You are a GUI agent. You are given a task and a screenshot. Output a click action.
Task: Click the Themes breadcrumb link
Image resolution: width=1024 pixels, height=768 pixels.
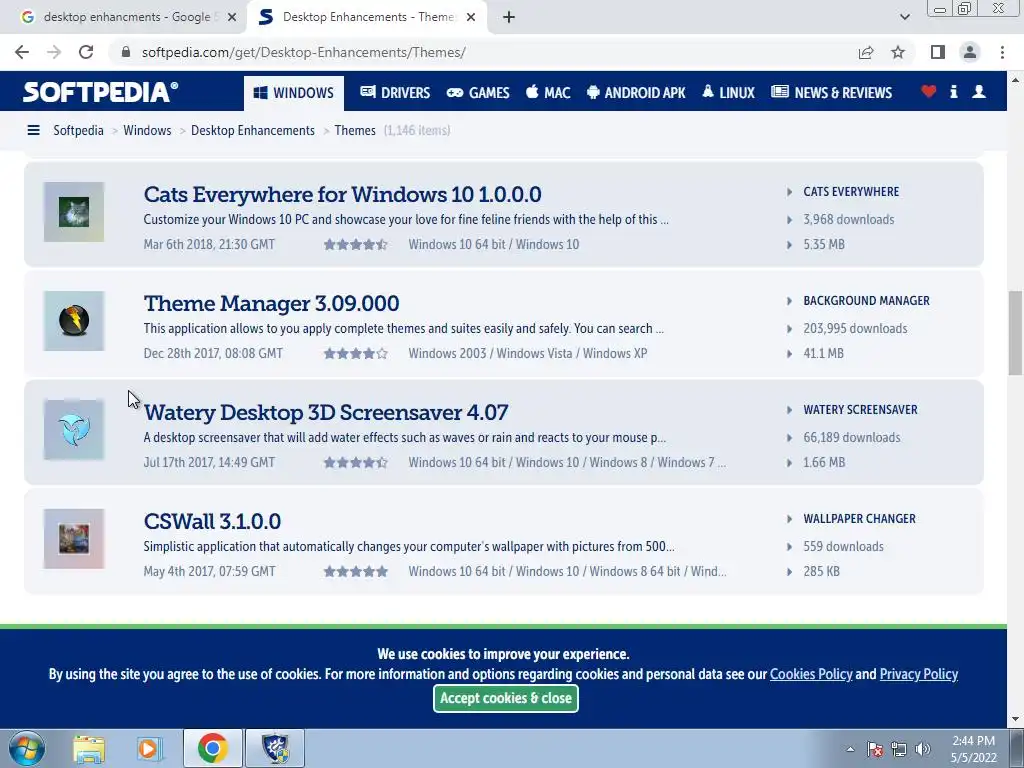(x=355, y=131)
